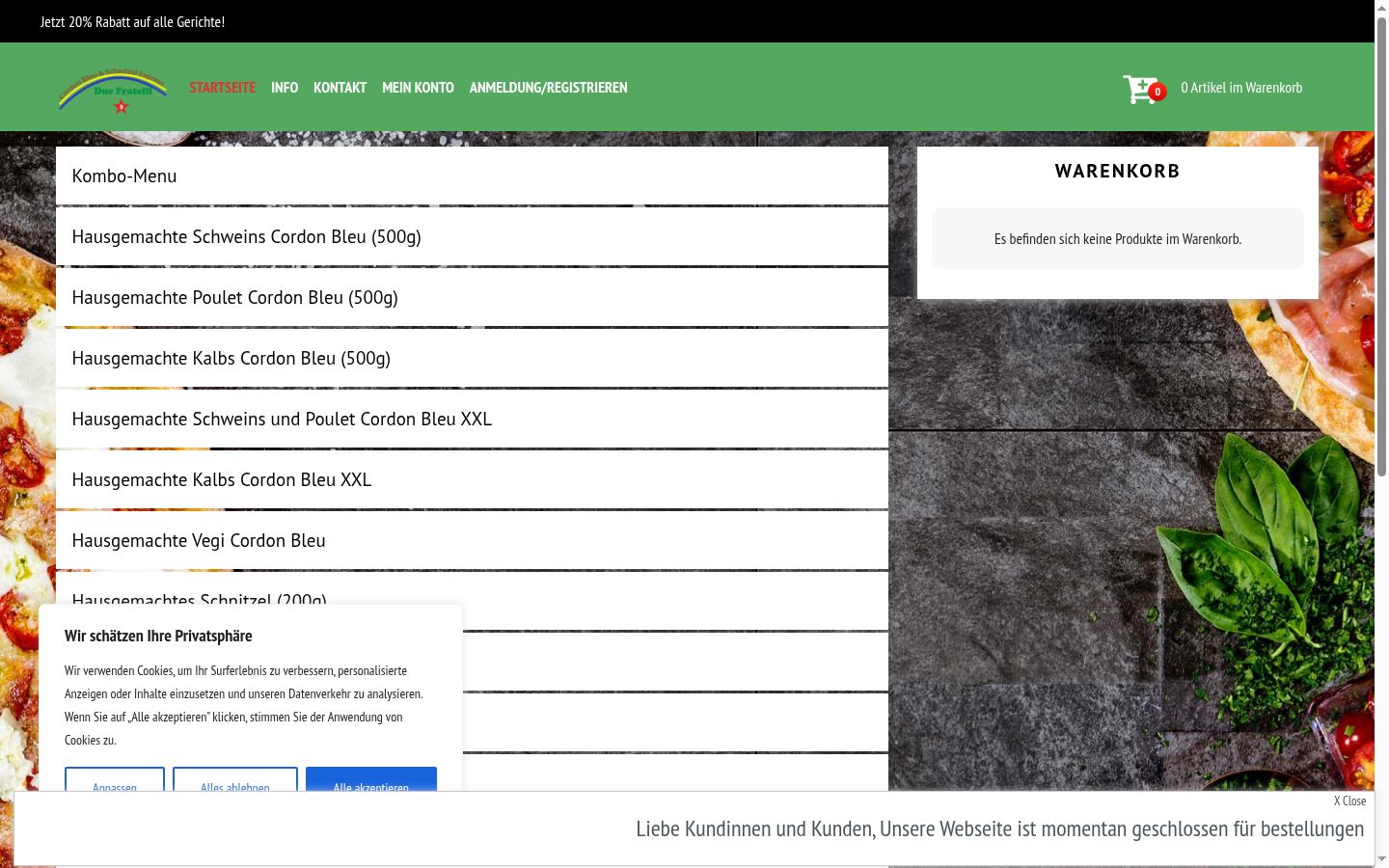Click the 'Jetzt 20% Rabatt' announcement text

pyautogui.click(x=133, y=21)
